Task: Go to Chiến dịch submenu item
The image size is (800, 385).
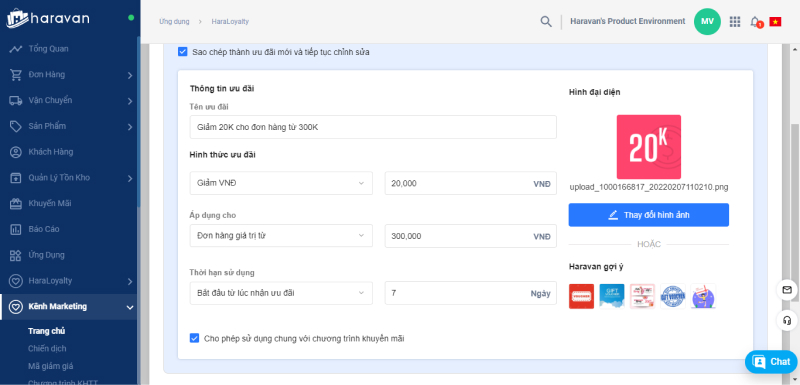Action: (x=47, y=348)
